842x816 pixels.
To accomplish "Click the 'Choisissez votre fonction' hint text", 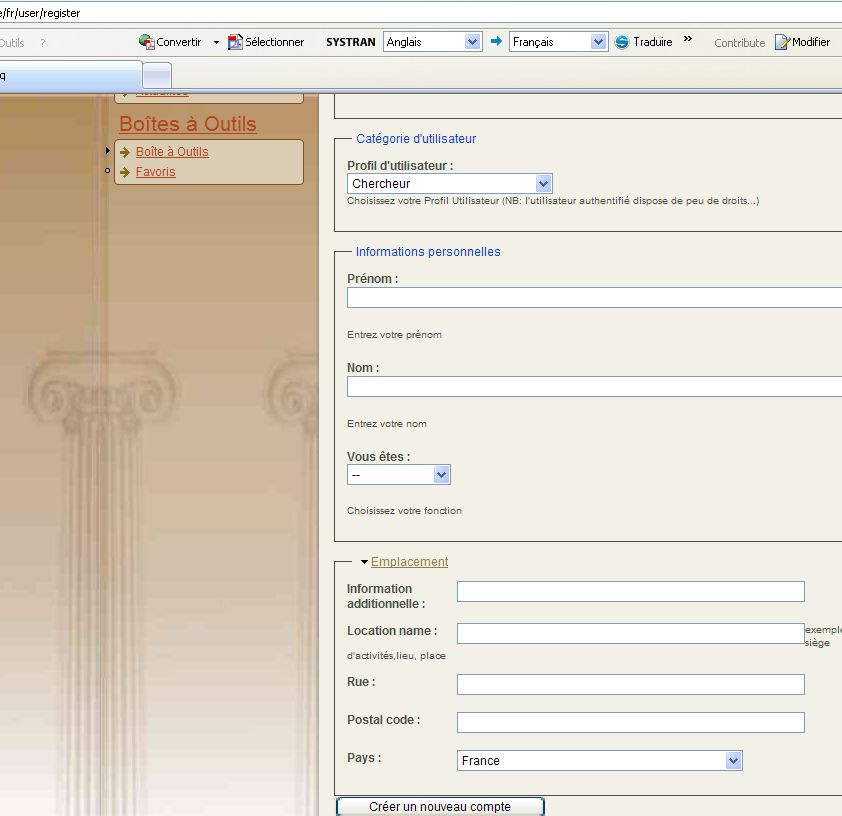I will click(x=404, y=511).
